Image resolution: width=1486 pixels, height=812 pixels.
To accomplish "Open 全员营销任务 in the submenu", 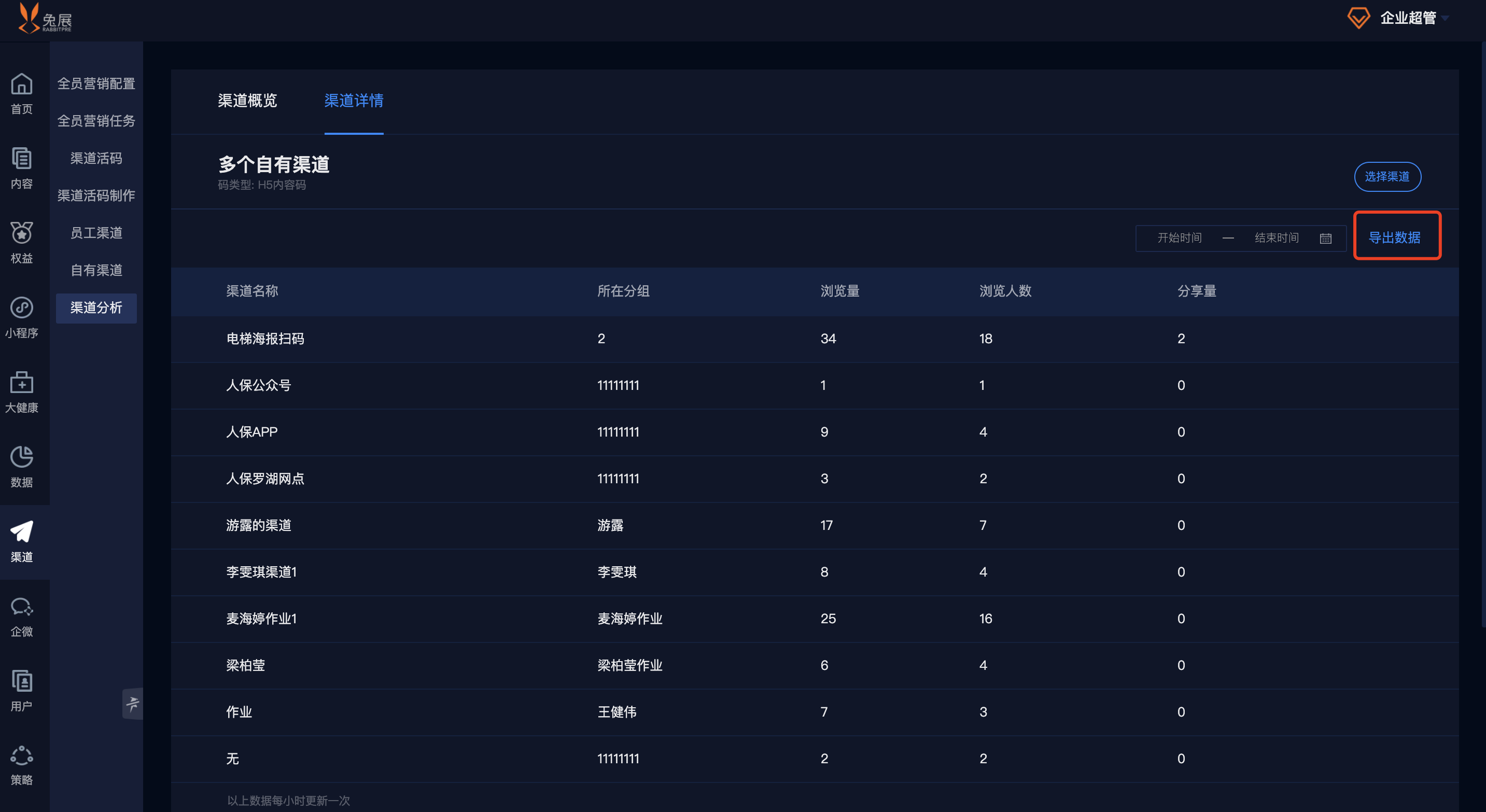I will pos(96,121).
